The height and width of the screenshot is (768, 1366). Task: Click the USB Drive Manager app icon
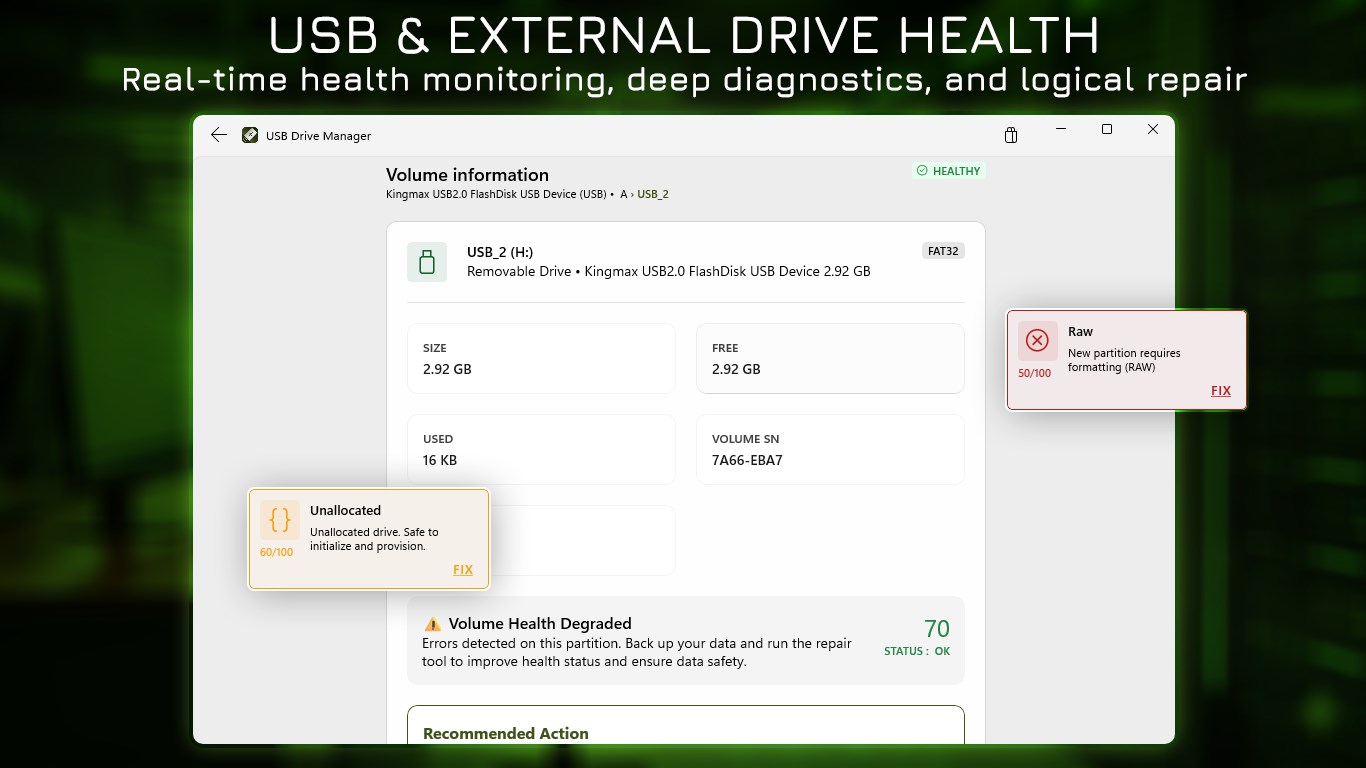tap(250, 135)
